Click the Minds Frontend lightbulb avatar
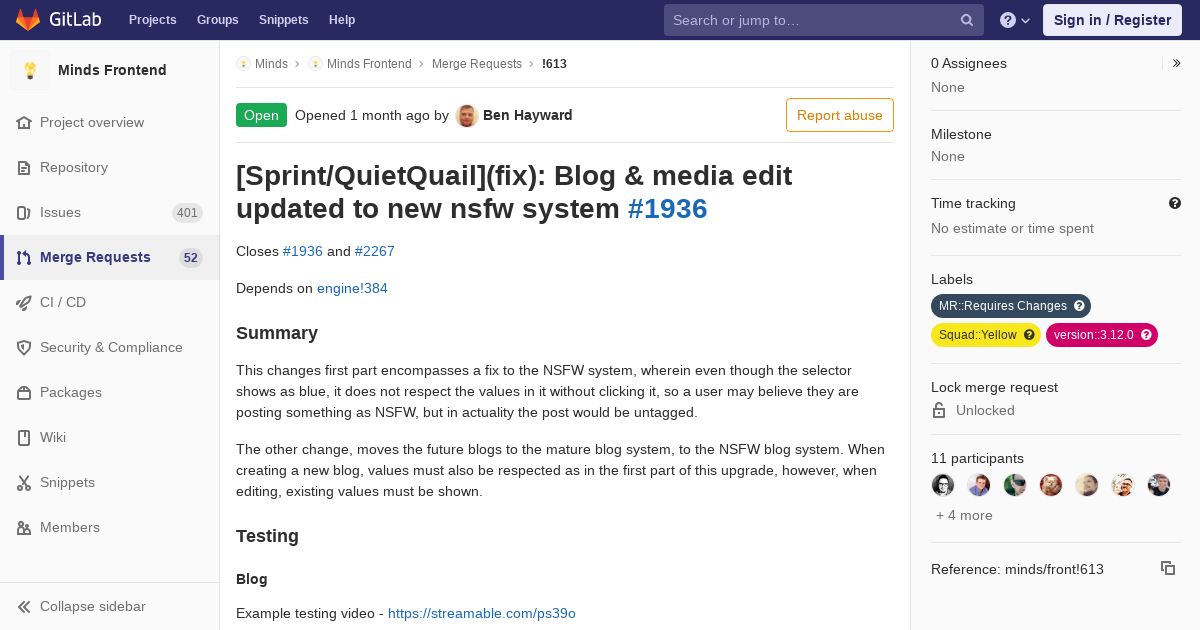Screen dimensions: 1200x630 click(x=30, y=70)
